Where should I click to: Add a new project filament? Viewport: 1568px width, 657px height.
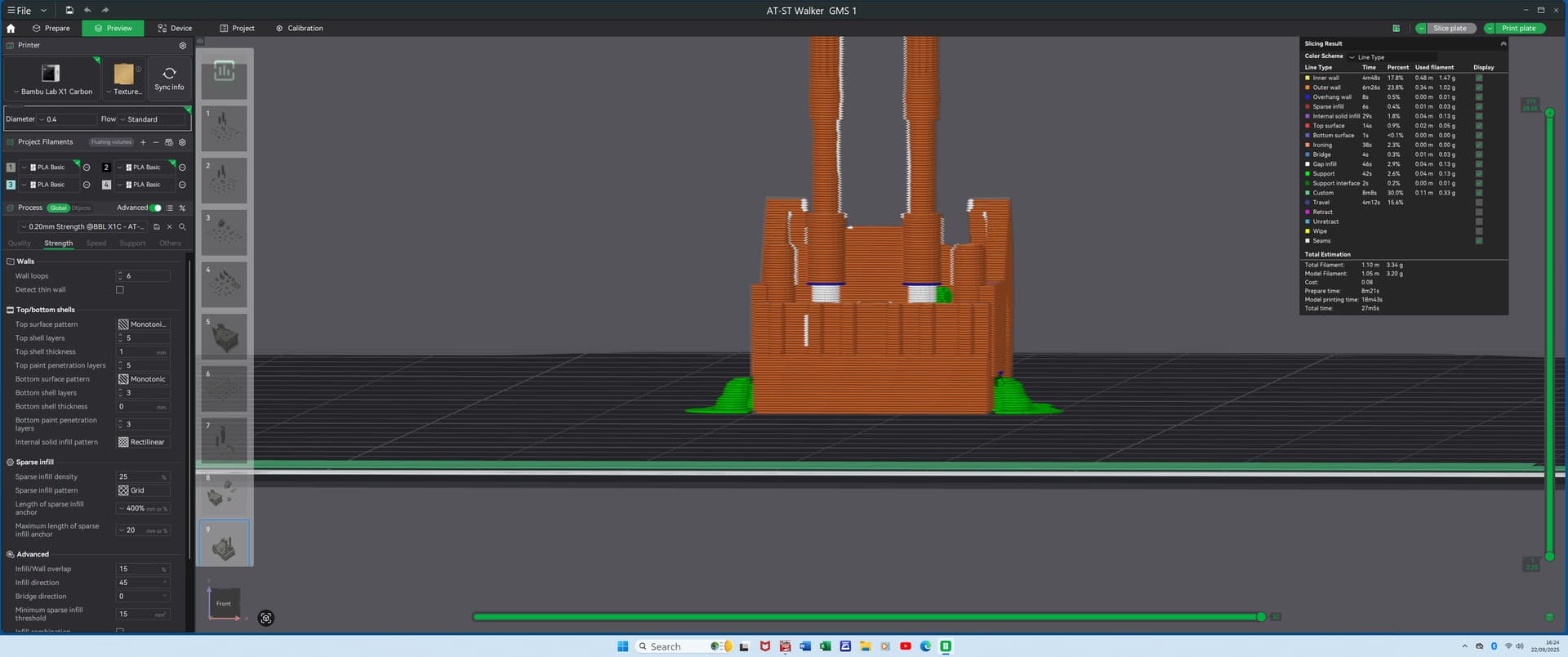pyautogui.click(x=143, y=142)
